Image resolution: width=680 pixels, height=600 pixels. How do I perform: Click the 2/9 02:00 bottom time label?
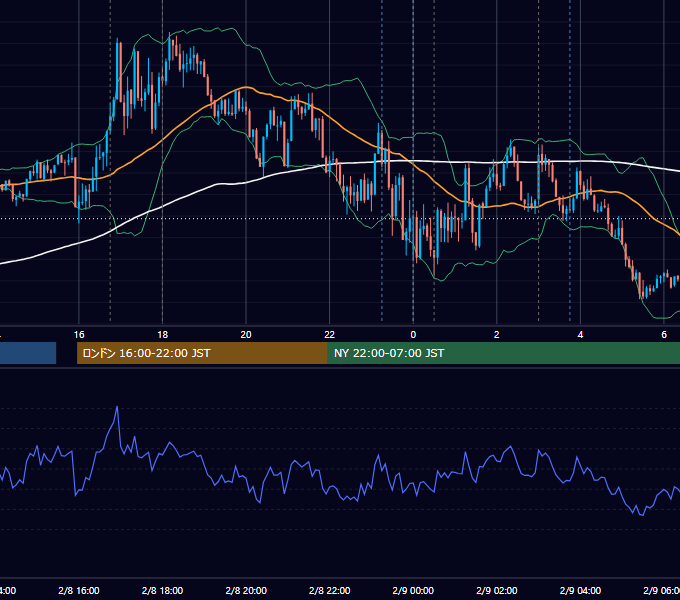(497, 590)
